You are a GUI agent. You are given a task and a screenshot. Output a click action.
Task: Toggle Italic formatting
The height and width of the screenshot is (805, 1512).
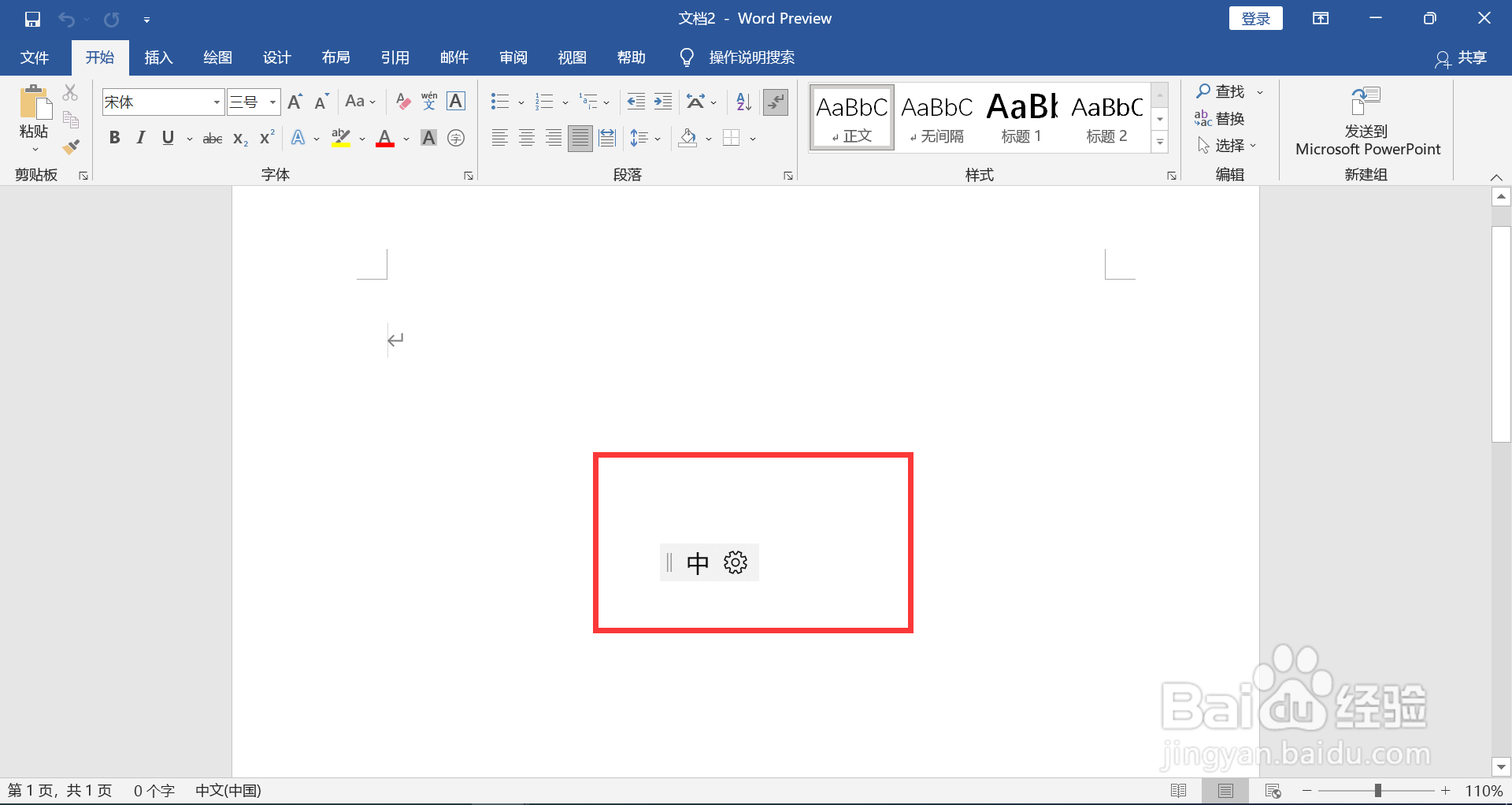click(141, 139)
